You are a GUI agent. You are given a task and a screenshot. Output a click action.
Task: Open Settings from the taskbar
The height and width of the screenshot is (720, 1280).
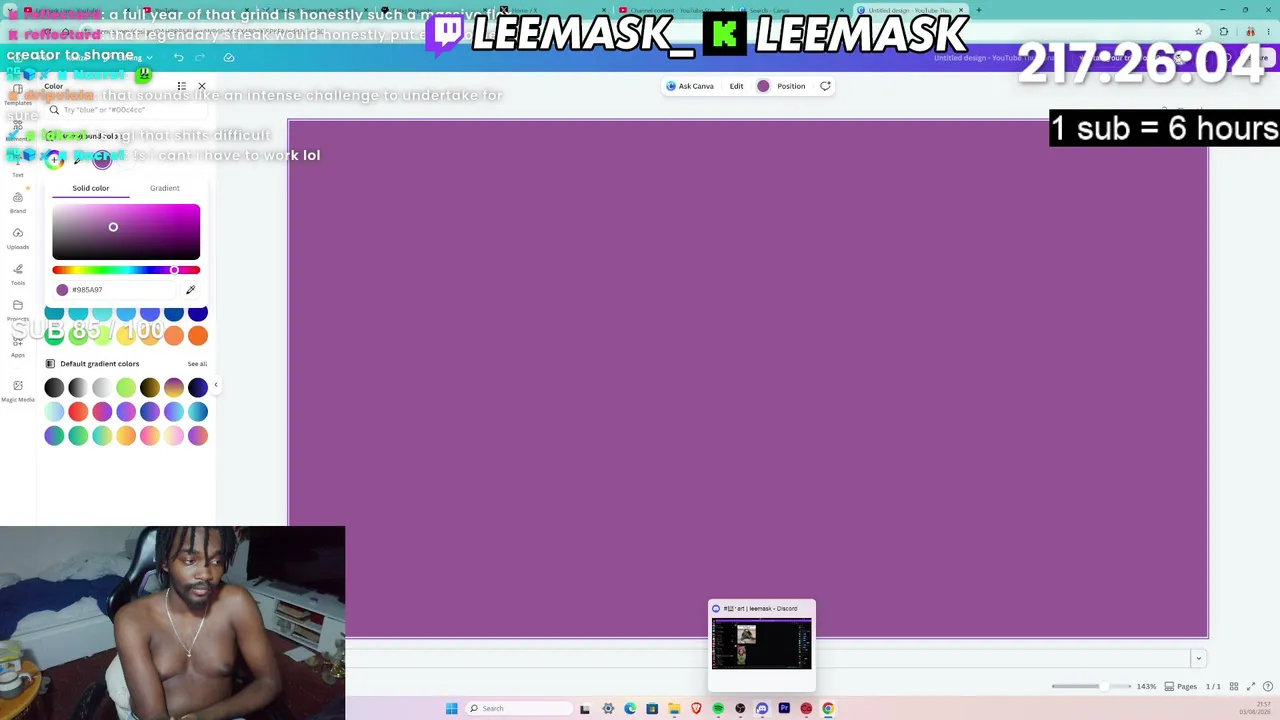pyautogui.click(x=608, y=709)
